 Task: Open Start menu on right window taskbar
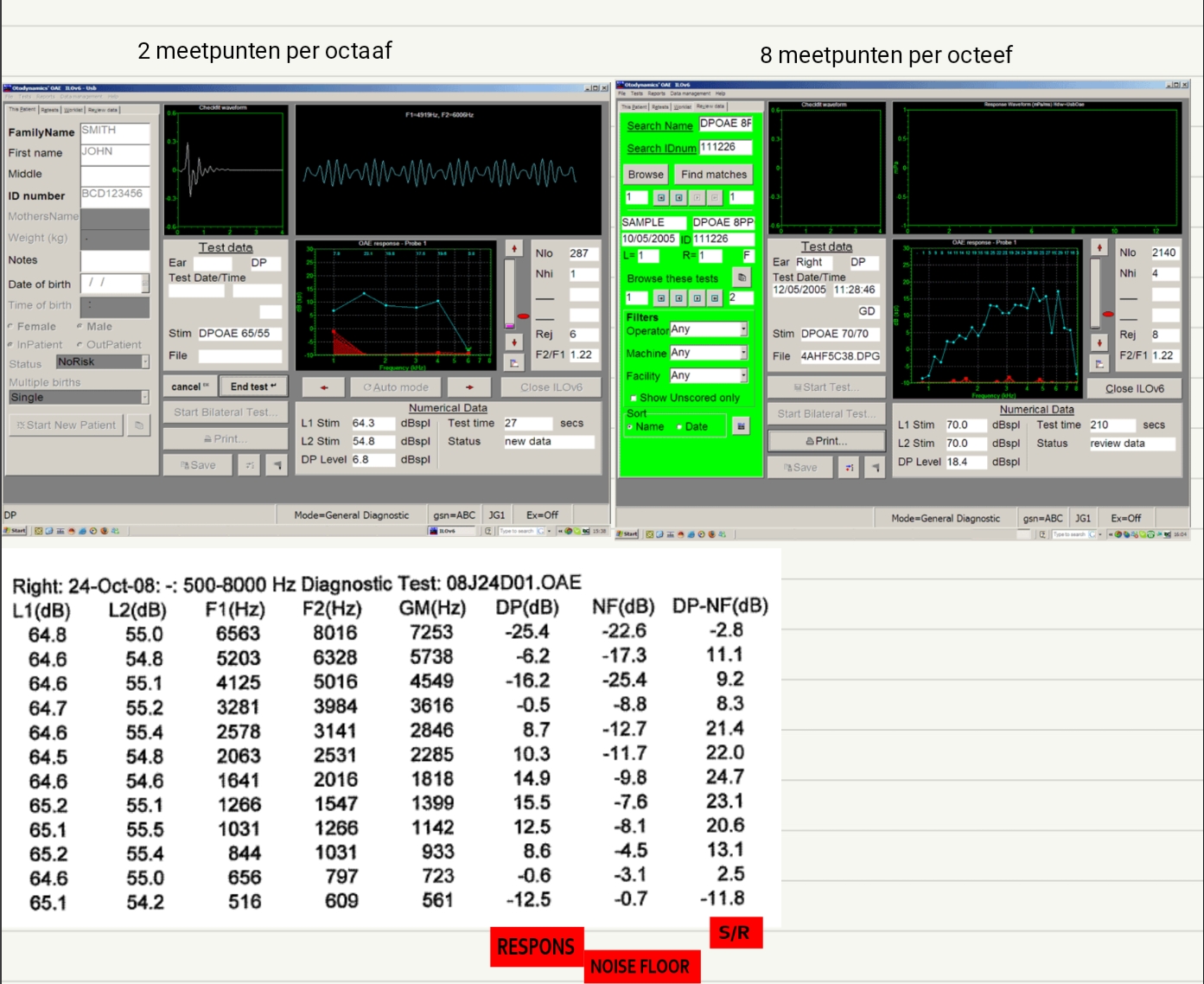tap(627, 534)
